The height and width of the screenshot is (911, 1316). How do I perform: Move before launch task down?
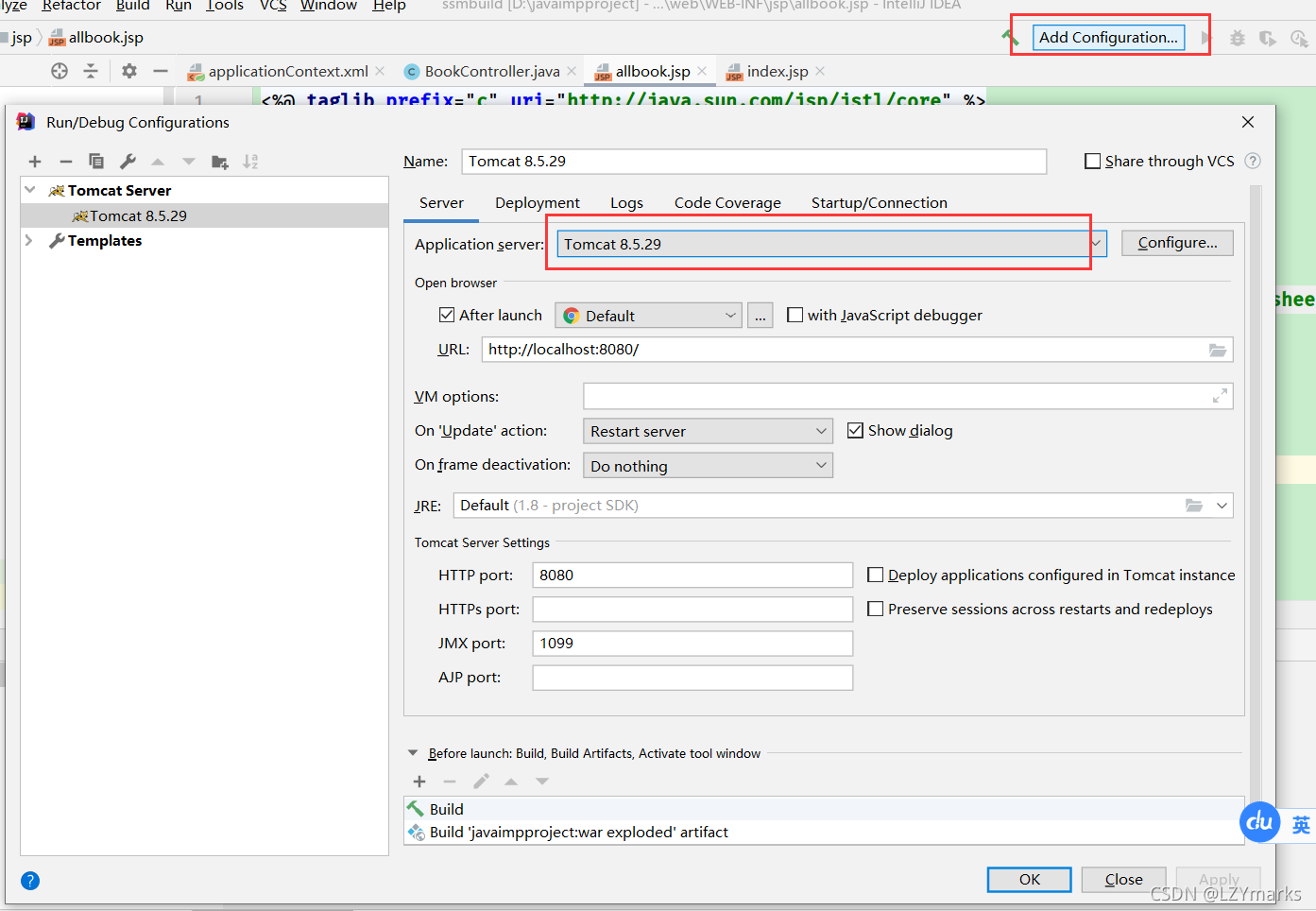tap(542, 782)
